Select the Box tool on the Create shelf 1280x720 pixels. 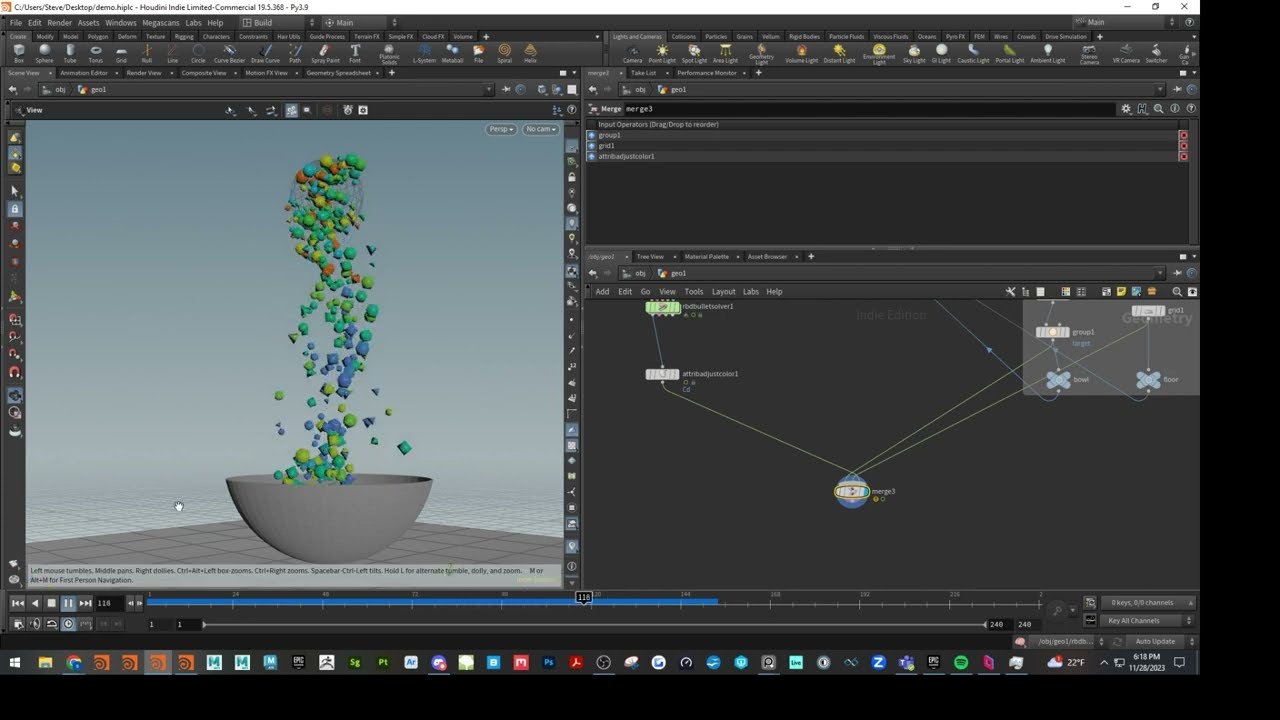click(19, 53)
